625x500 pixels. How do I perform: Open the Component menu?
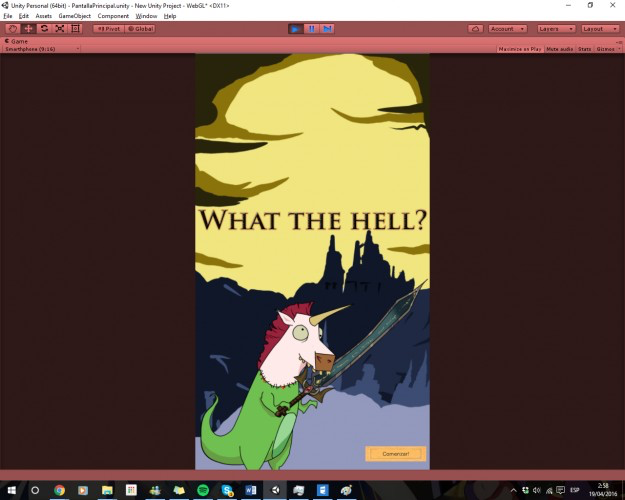click(113, 16)
